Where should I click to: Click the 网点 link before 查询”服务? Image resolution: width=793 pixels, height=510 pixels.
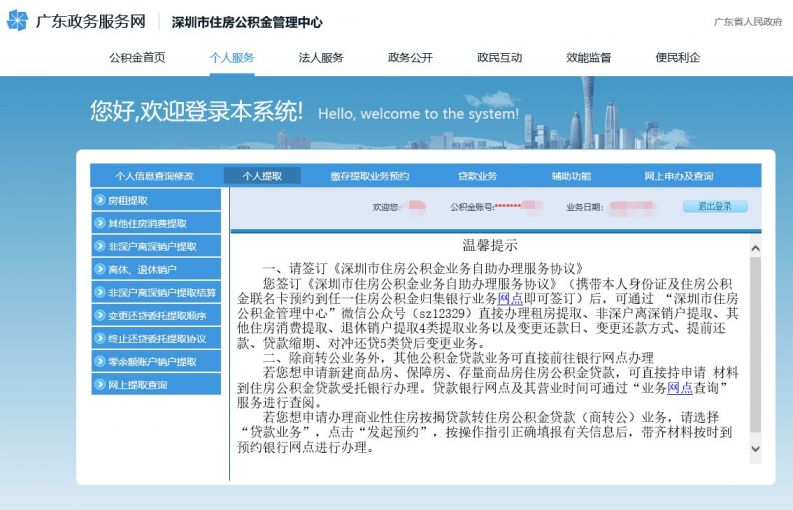click(680, 388)
